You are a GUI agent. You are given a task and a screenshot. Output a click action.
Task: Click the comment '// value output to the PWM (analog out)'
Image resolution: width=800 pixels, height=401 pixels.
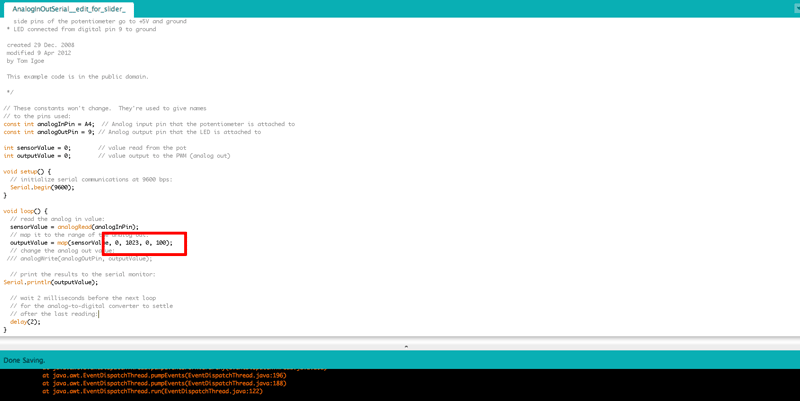tap(164, 156)
